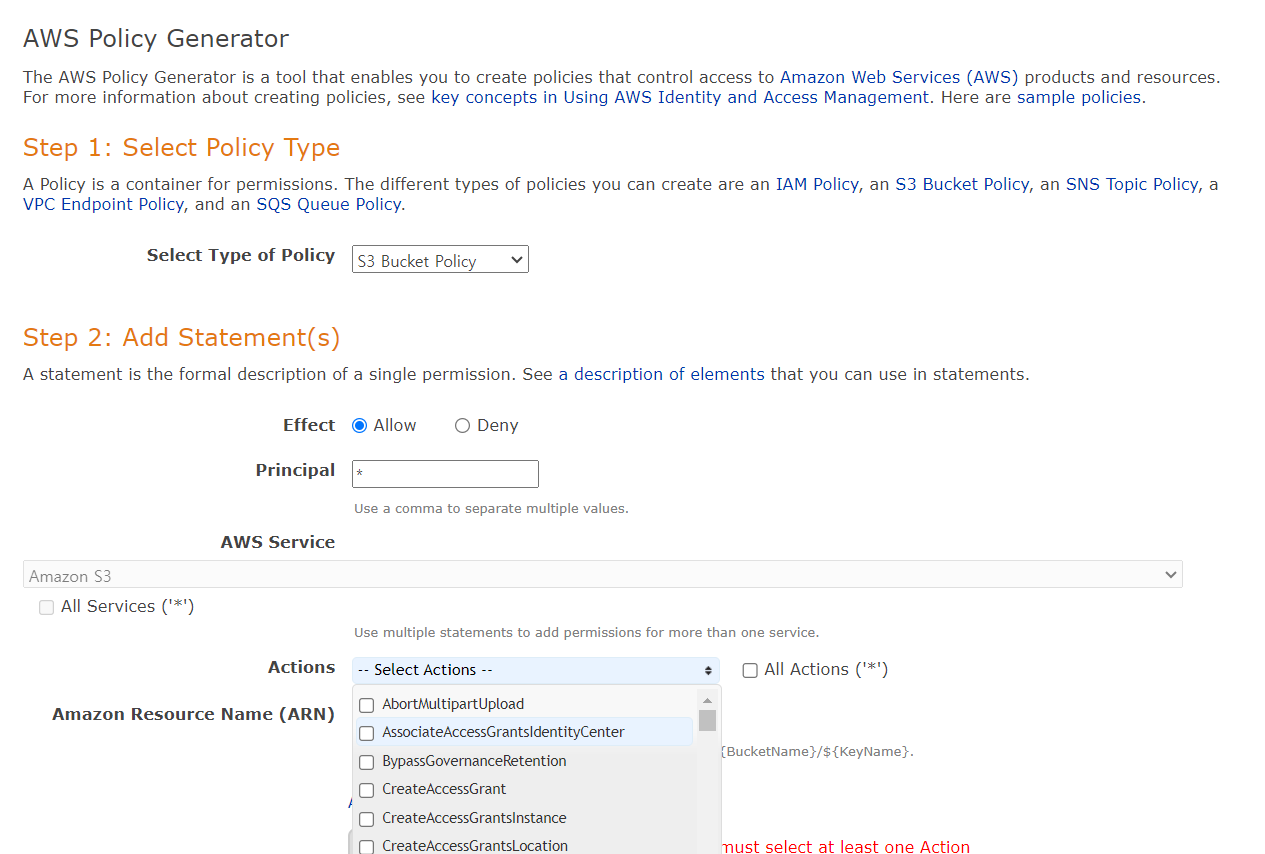
Task: Collapse the Select Actions dropdown
Action: 535,670
